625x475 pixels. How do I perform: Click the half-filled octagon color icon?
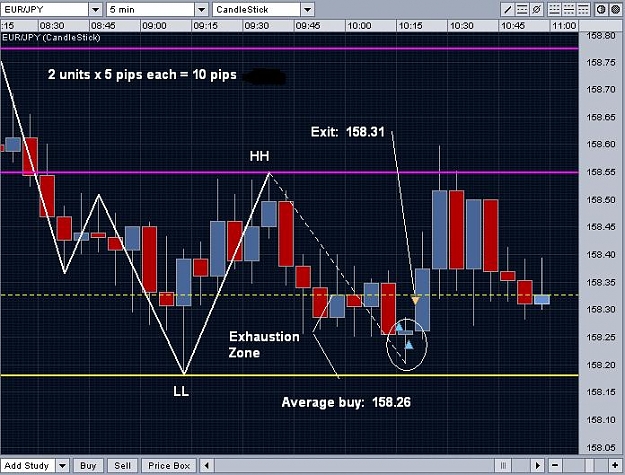coord(601,9)
